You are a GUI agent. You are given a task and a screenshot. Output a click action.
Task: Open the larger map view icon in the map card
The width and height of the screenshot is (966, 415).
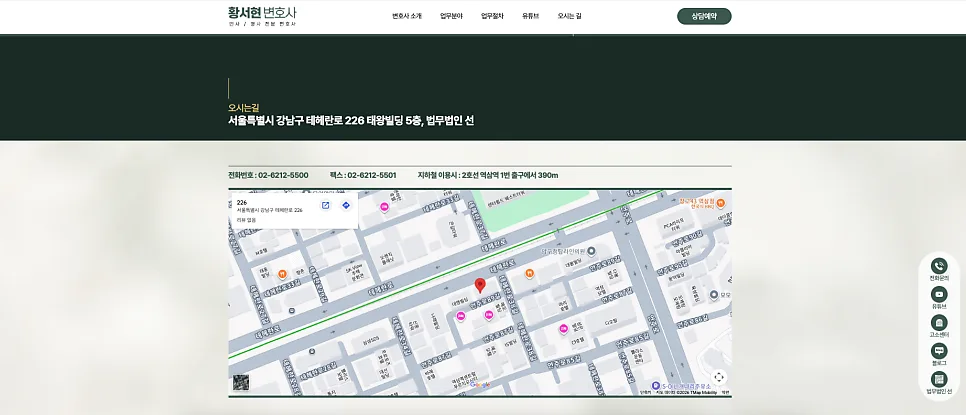325,206
